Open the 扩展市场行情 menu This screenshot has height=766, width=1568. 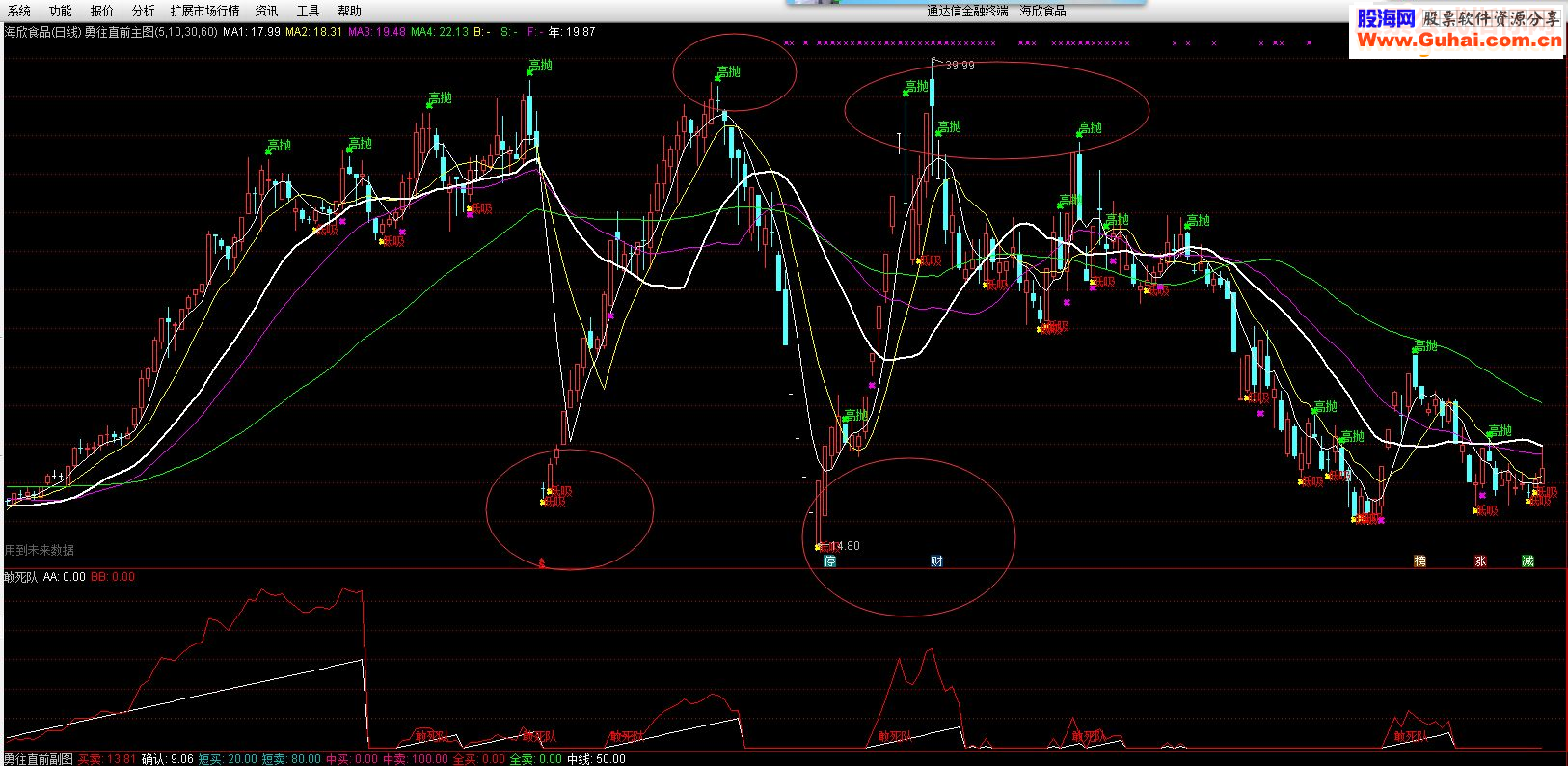(x=204, y=11)
